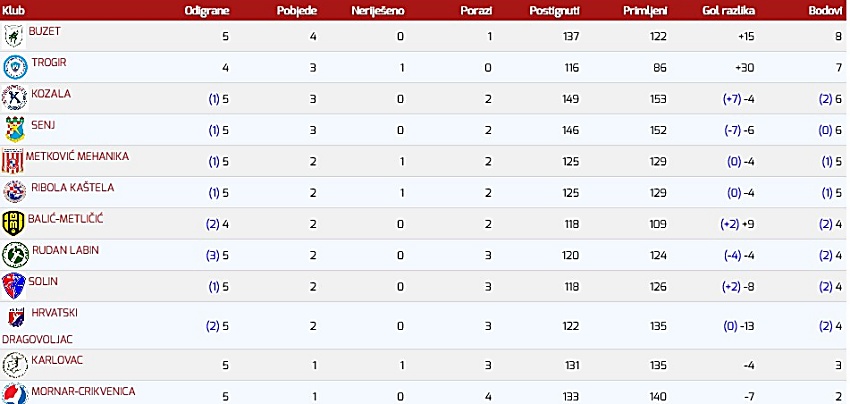Viewport: 850px width, 404px height.
Task: Select the Solin shield logo
Action: [14, 286]
